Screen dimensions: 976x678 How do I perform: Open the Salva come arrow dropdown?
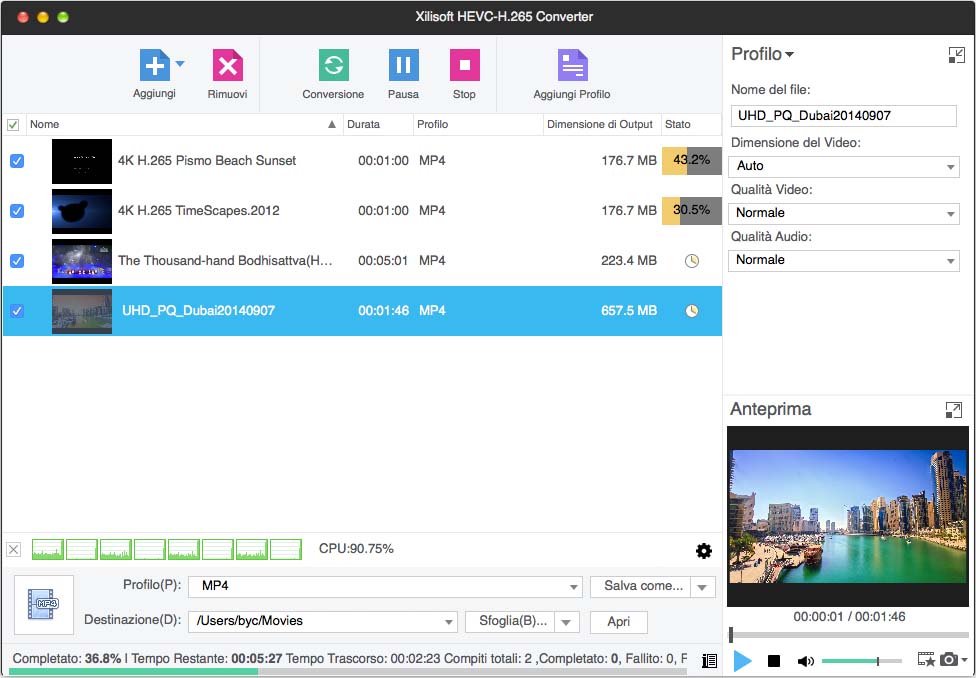pyautogui.click(x=703, y=586)
